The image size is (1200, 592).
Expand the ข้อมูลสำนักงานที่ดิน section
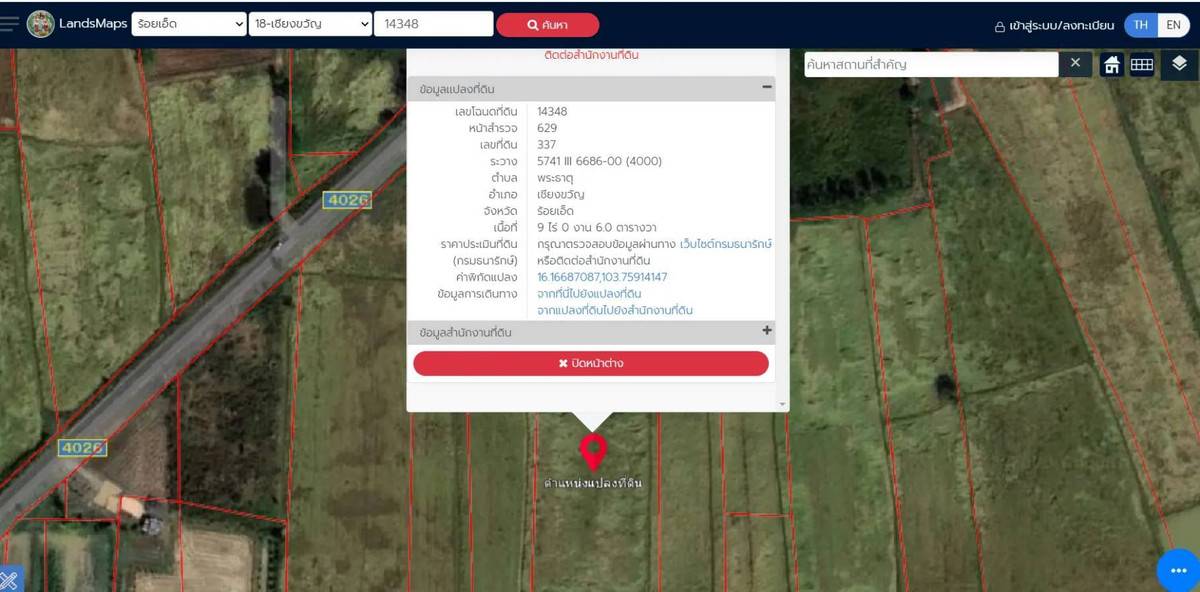pyautogui.click(x=766, y=331)
